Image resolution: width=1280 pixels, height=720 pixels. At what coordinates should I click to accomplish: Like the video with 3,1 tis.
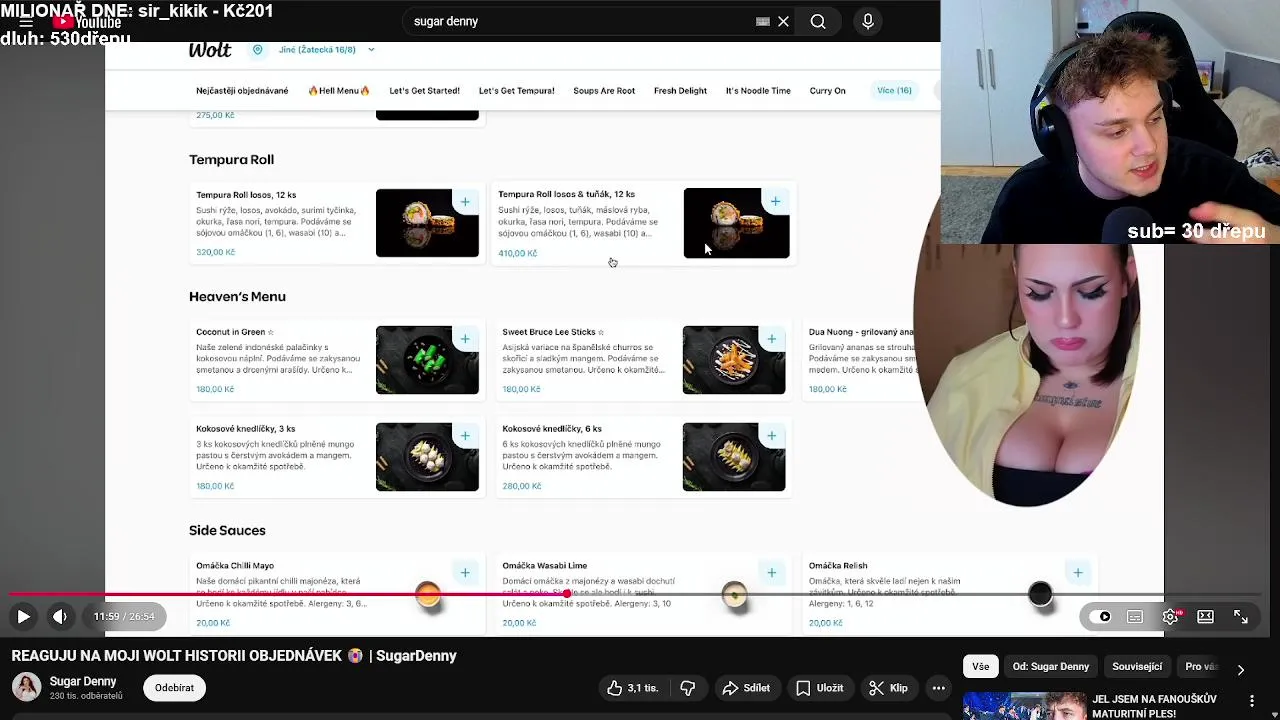tap(632, 688)
